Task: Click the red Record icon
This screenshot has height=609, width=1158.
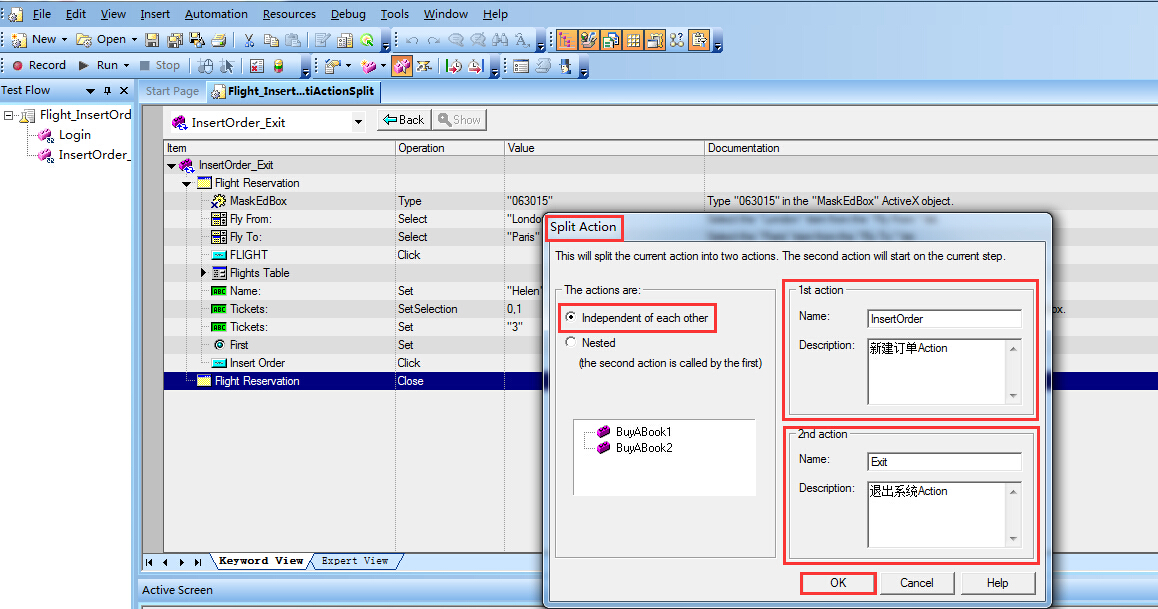Action: click(x=18, y=65)
